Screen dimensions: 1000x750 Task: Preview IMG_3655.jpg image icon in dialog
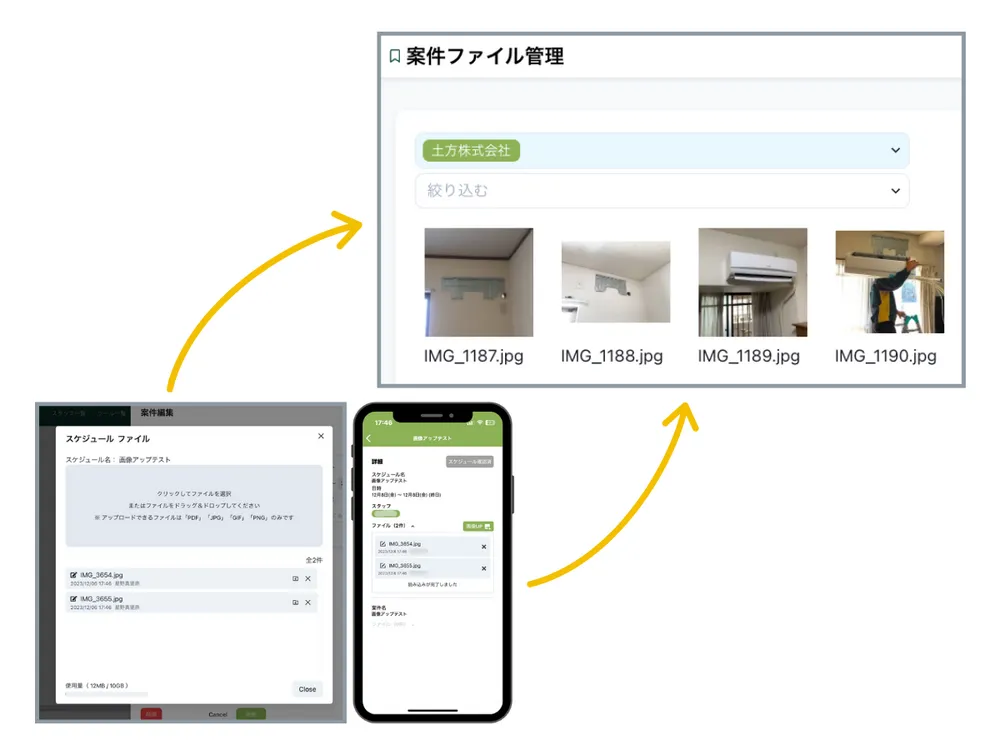295,602
